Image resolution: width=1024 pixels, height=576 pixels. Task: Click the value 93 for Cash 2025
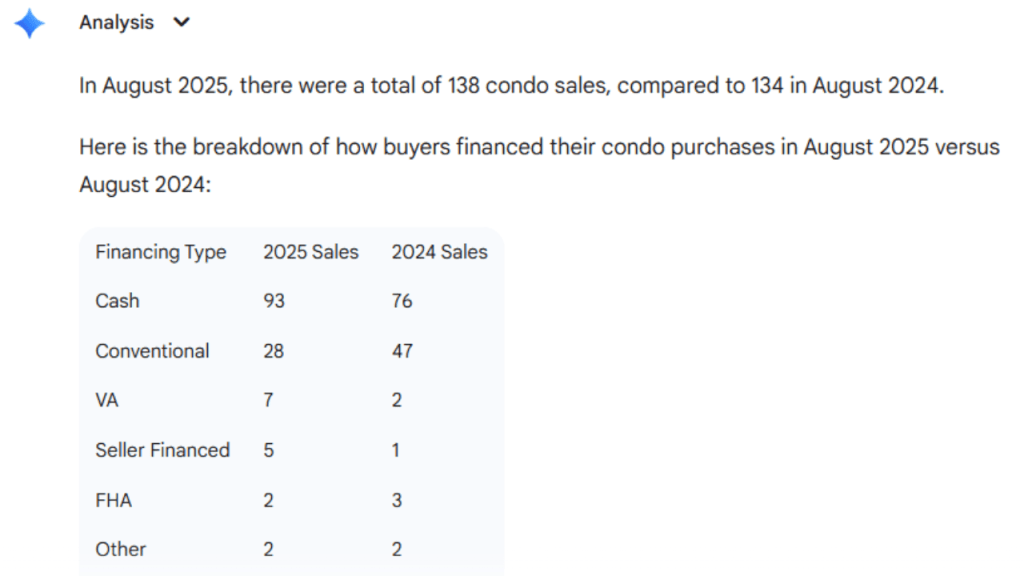(273, 301)
